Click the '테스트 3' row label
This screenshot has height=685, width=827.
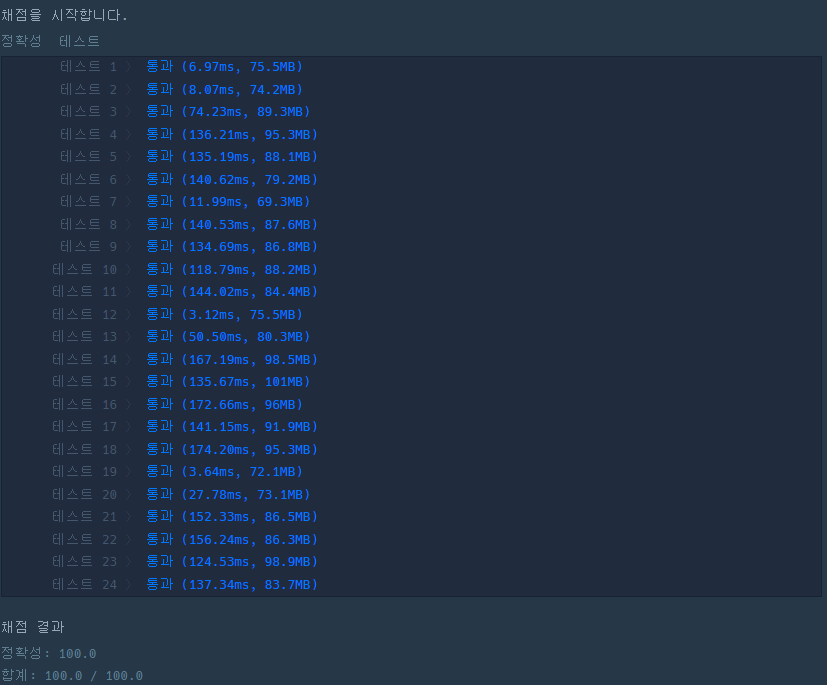point(88,112)
